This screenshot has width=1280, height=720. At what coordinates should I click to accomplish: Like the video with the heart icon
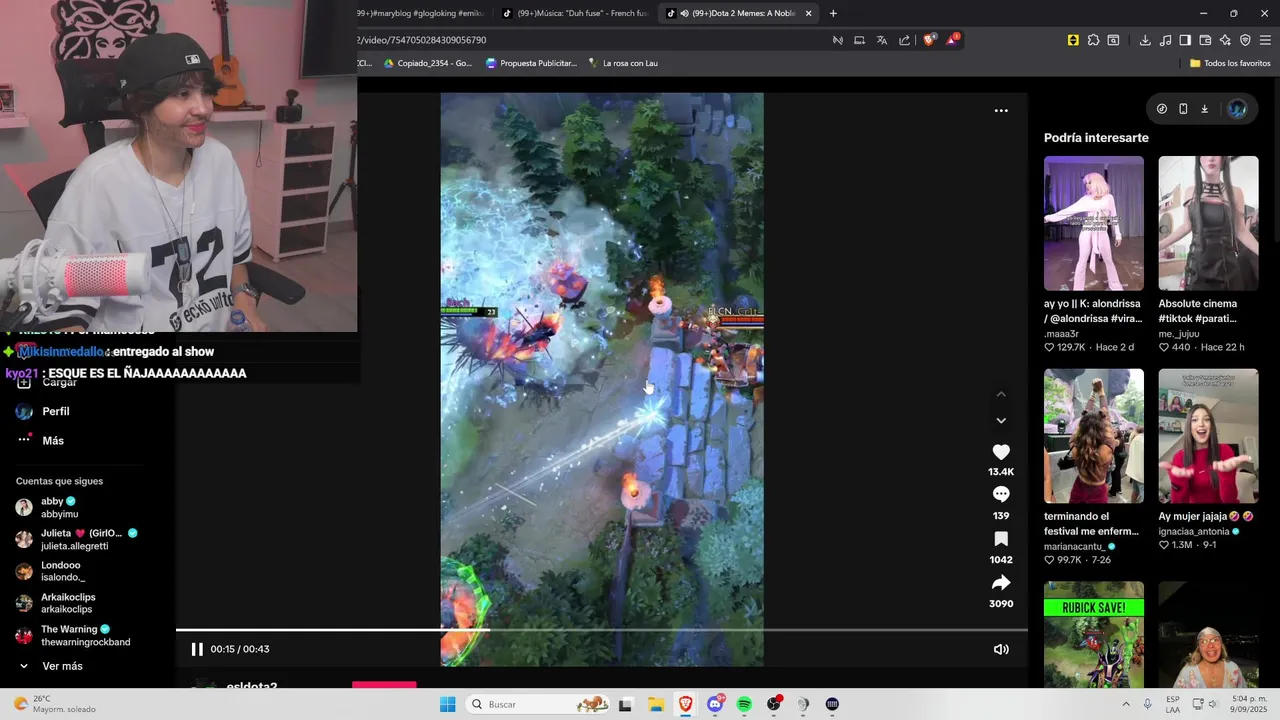click(1001, 452)
